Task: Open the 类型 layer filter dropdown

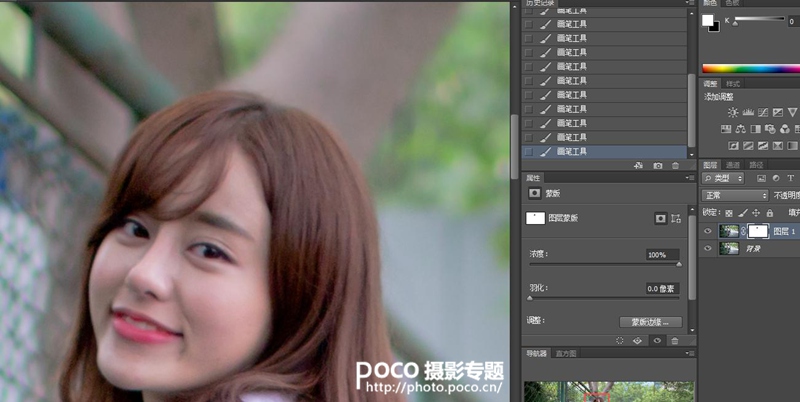Action: [723, 178]
